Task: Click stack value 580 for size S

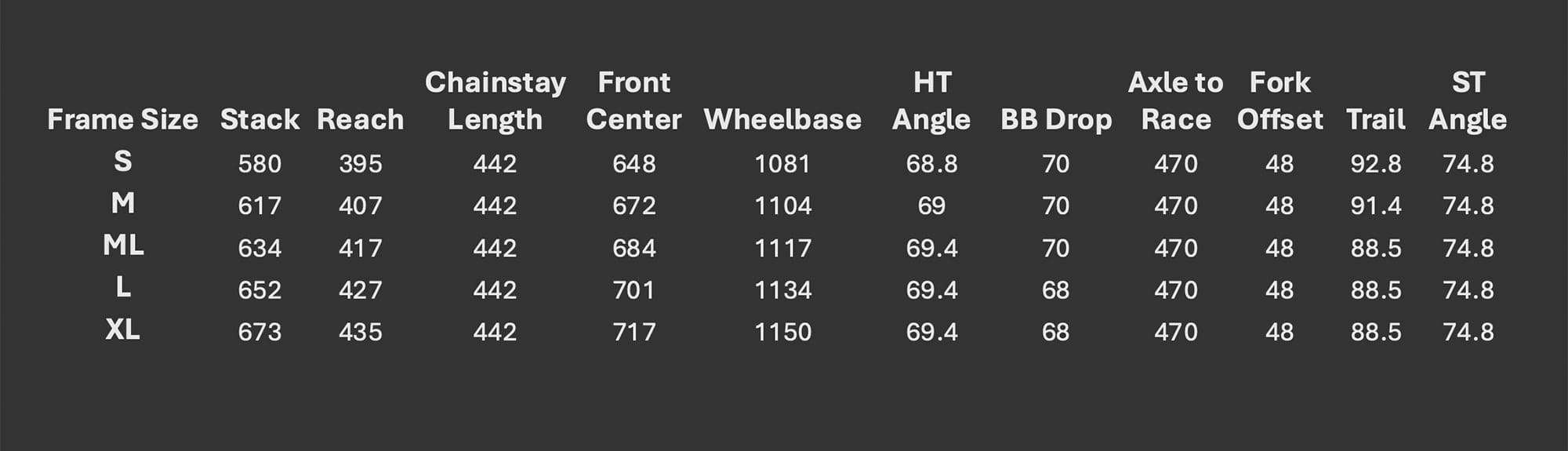Action: click(x=260, y=164)
